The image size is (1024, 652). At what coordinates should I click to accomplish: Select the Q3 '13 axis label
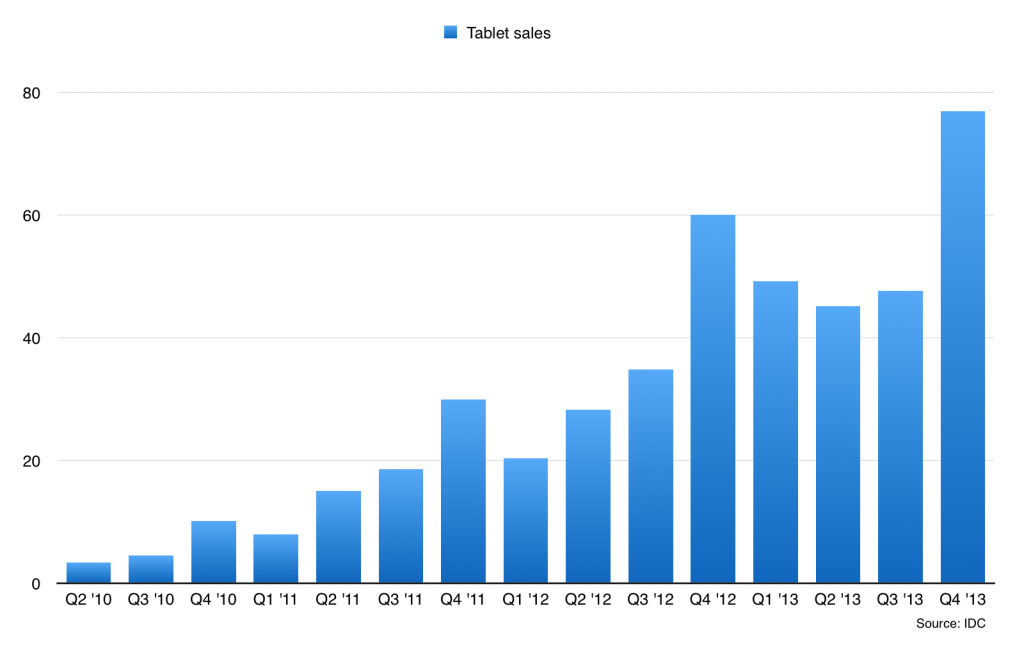(900, 600)
